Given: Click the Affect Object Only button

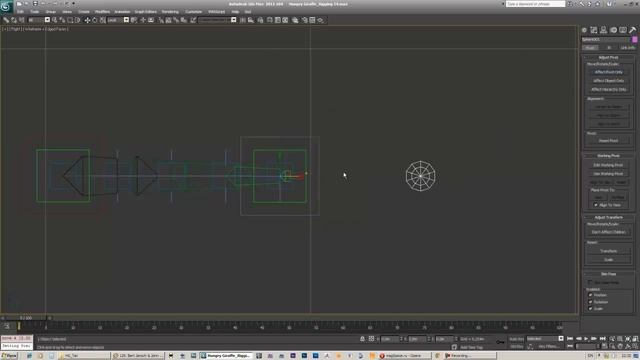Looking at the screenshot, I should click(608, 81).
